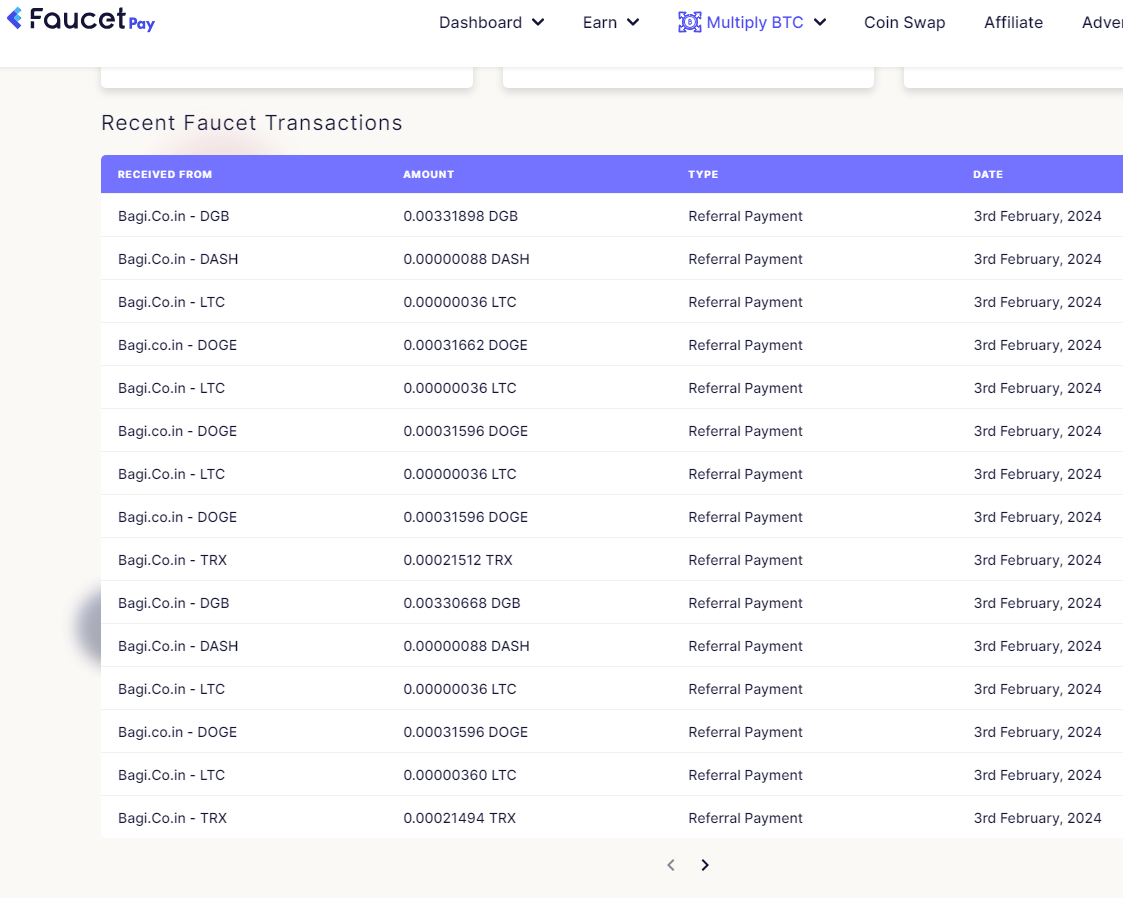Click the AMOUNT column header
Screen dimensions: 1123x898
click(428, 174)
